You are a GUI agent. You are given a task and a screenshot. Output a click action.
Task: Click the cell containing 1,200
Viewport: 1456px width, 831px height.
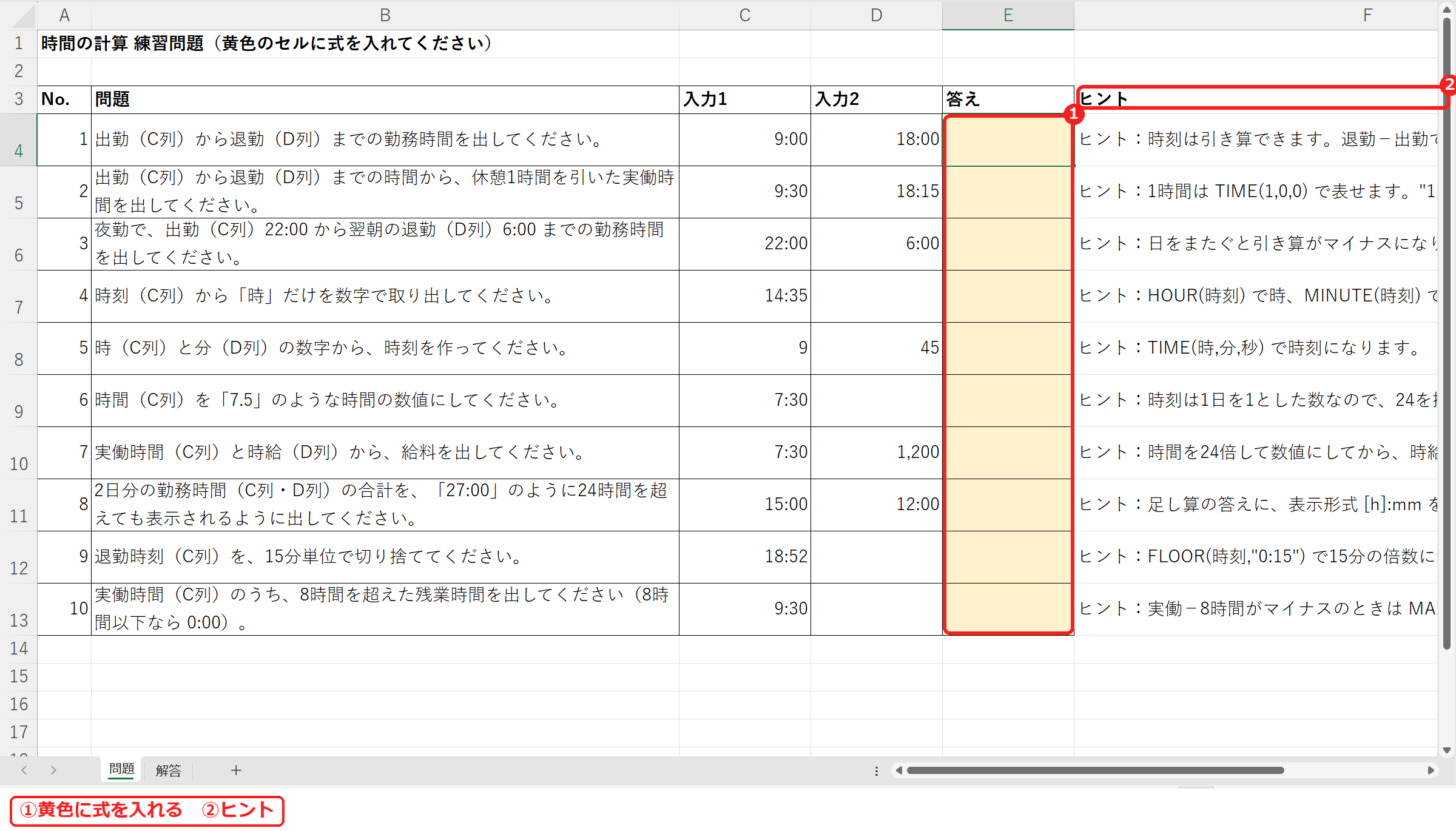(877, 453)
